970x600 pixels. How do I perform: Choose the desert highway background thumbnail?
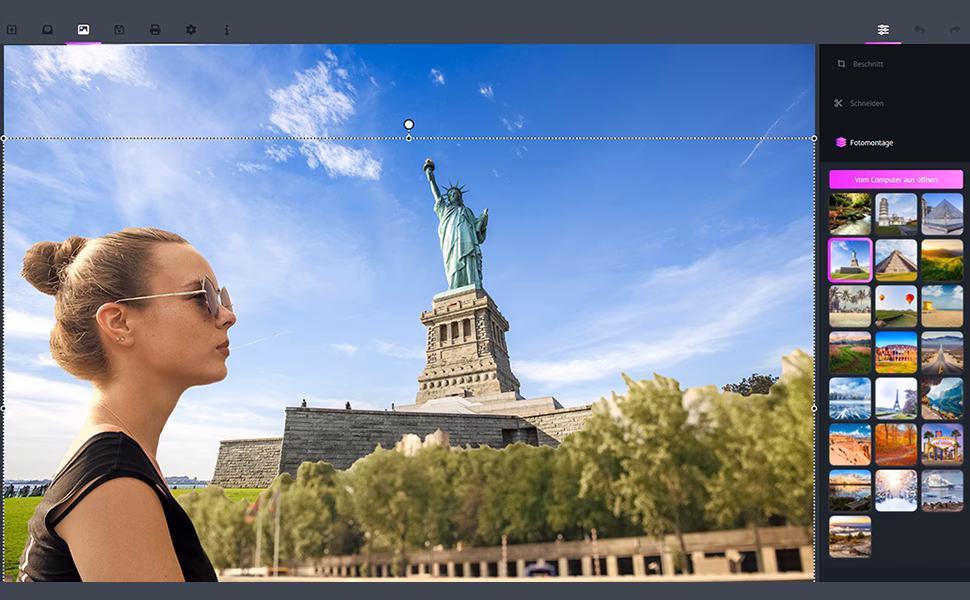click(942, 353)
